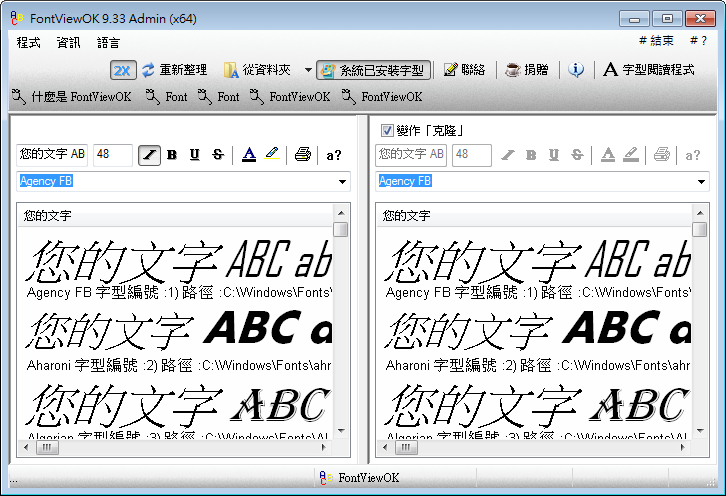The image size is (726, 496).
Task: Expand right Agency FB font dropdown
Action: [x=701, y=182]
